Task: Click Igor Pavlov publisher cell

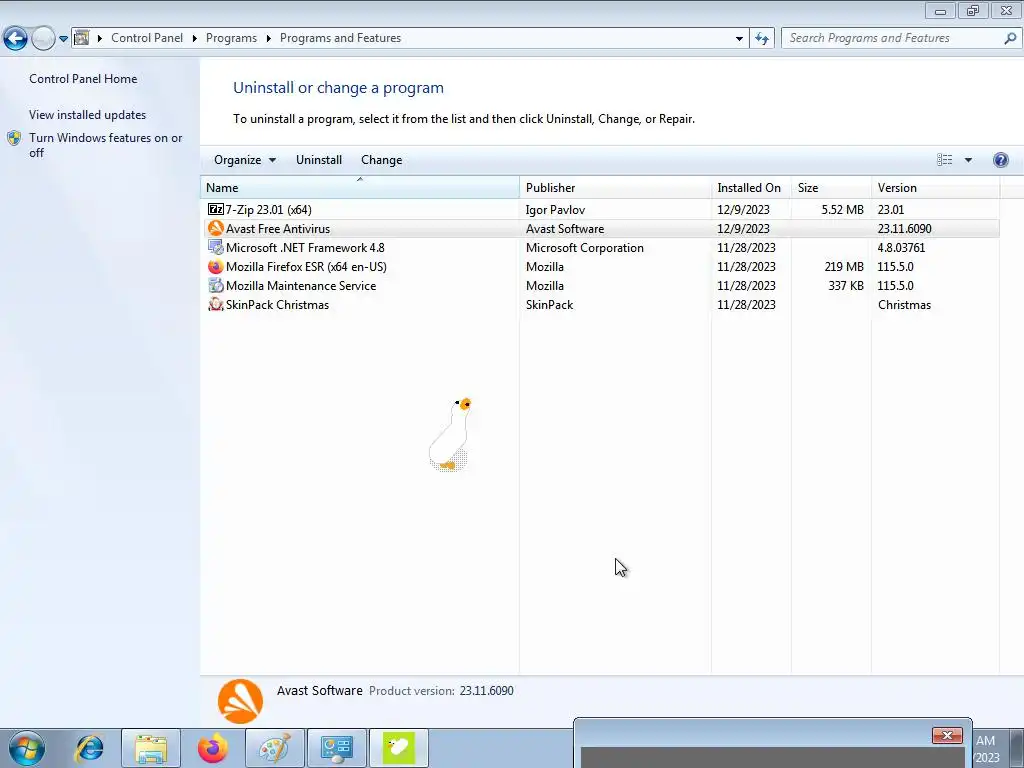Action: click(555, 210)
